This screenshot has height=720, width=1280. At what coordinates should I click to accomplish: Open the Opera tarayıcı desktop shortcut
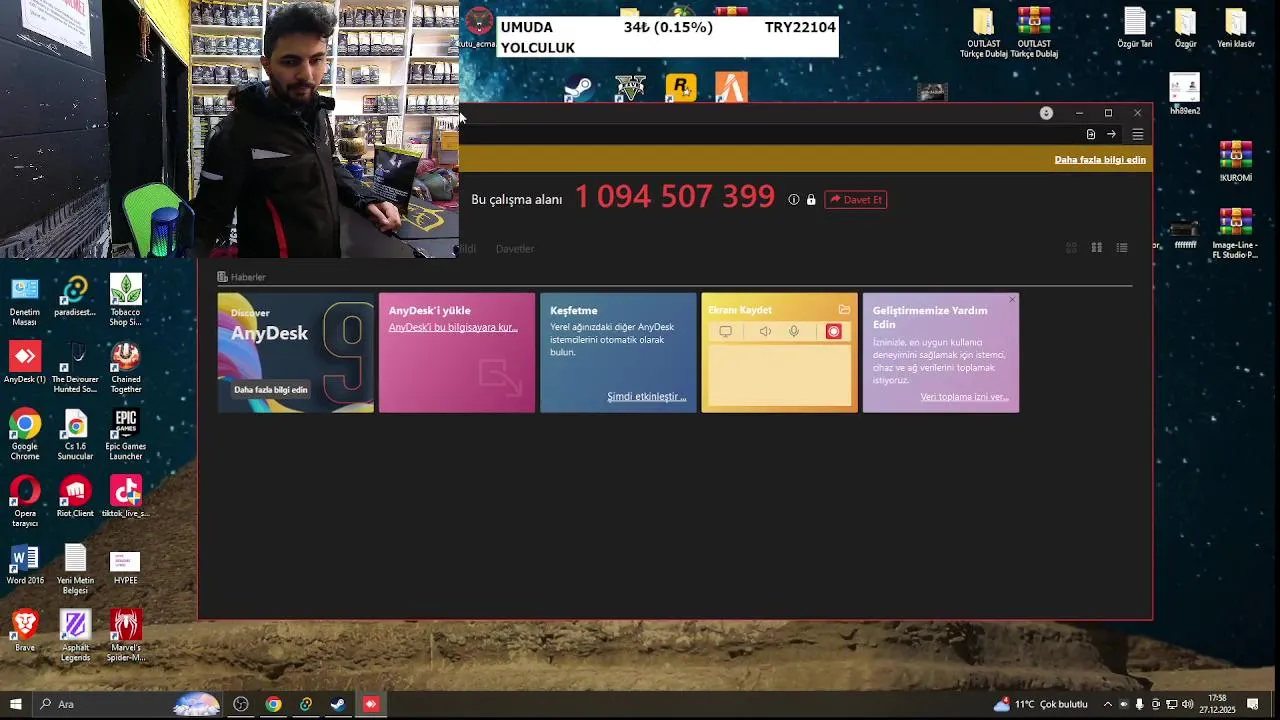(x=25, y=501)
